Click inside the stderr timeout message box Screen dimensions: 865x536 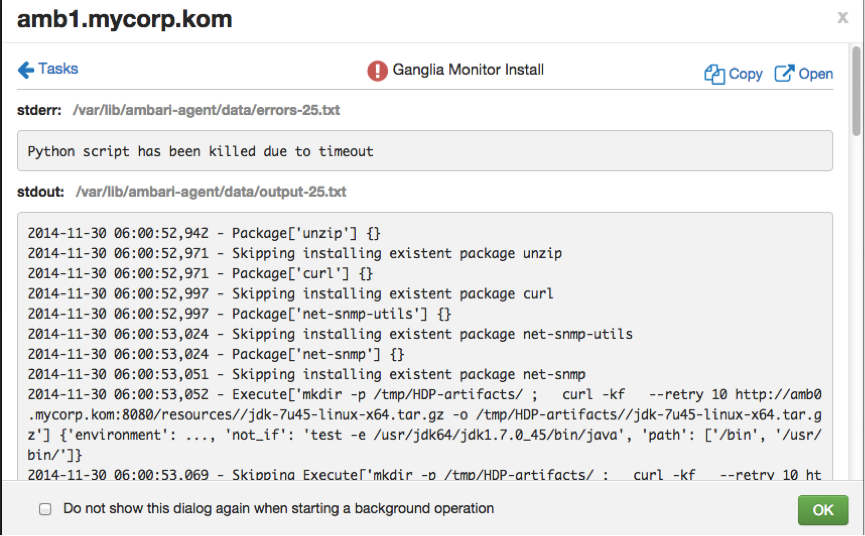[425, 151]
